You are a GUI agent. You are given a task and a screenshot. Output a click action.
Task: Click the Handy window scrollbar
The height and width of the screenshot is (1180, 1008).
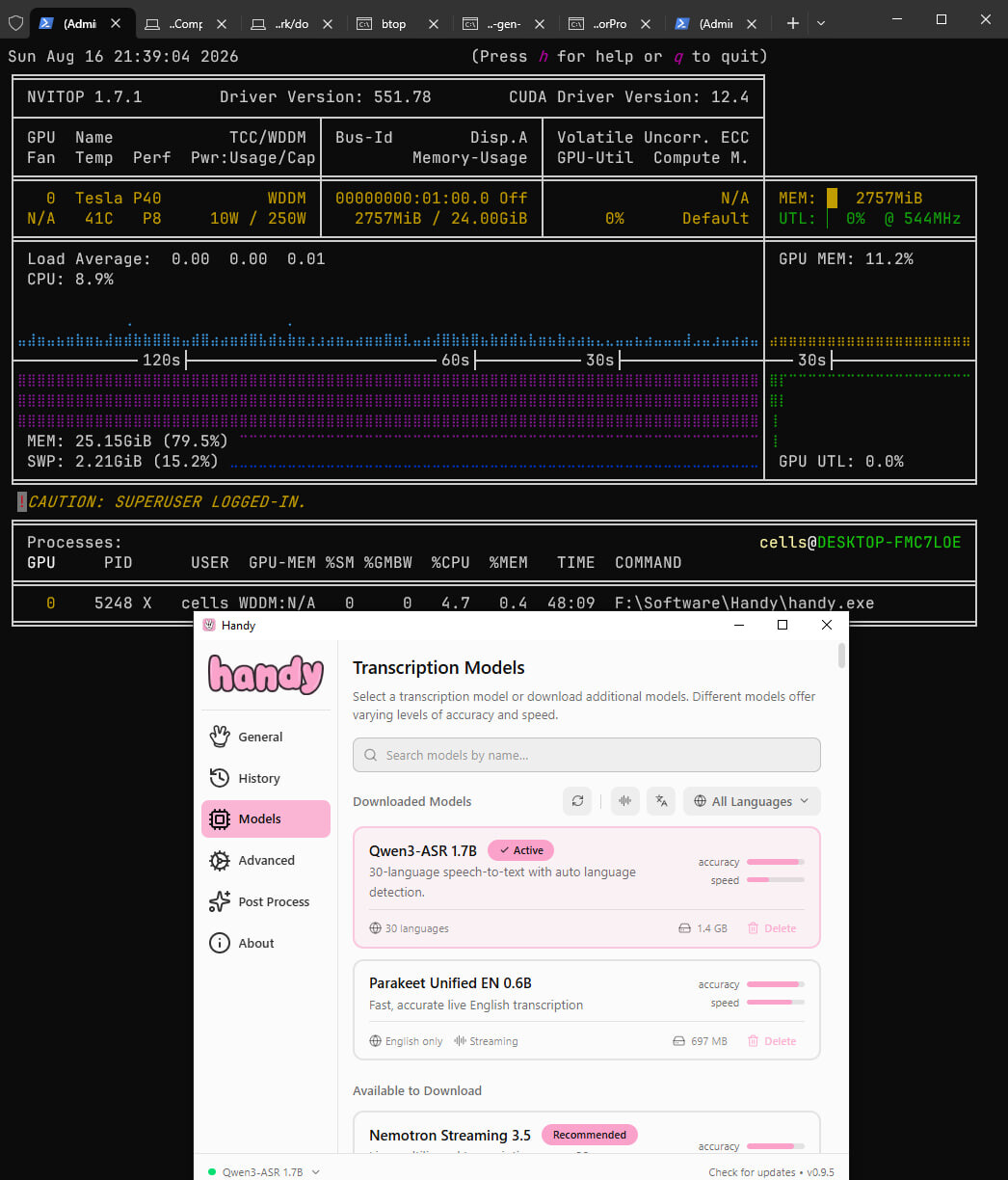pyautogui.click(x=842, y=656)
